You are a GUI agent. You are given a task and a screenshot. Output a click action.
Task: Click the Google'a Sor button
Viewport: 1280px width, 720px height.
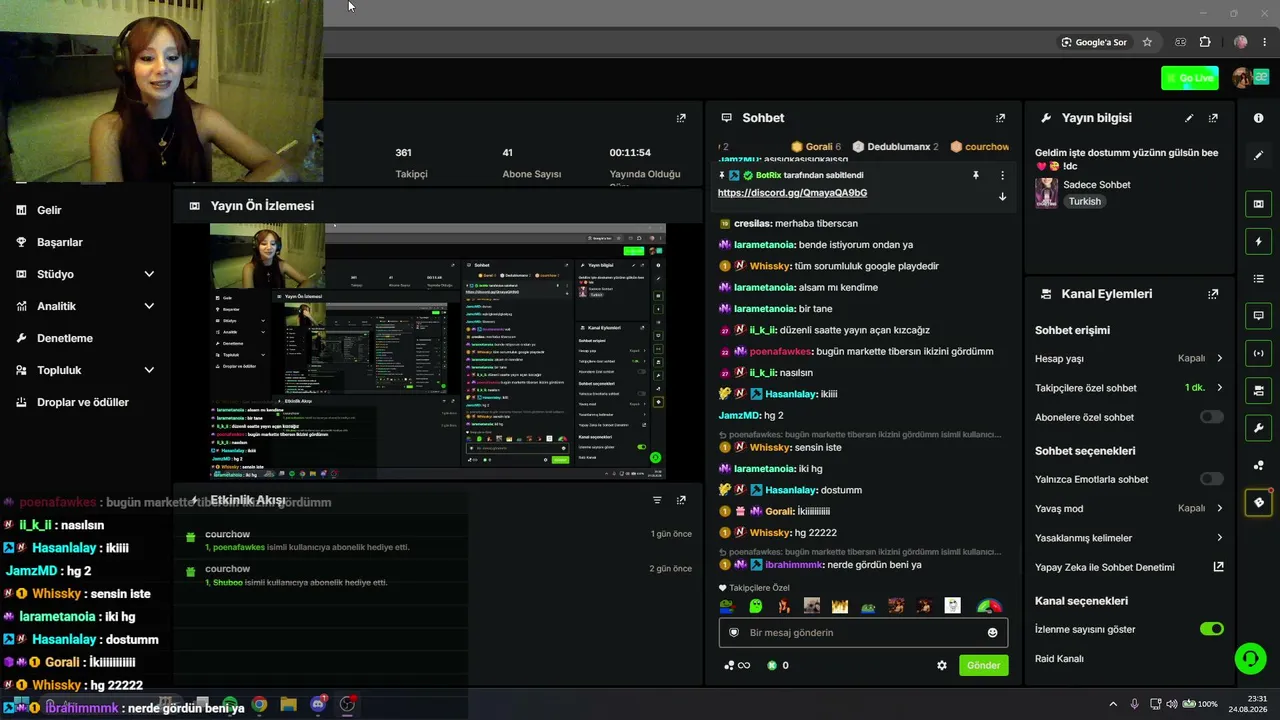click(x=1094, y=42)
